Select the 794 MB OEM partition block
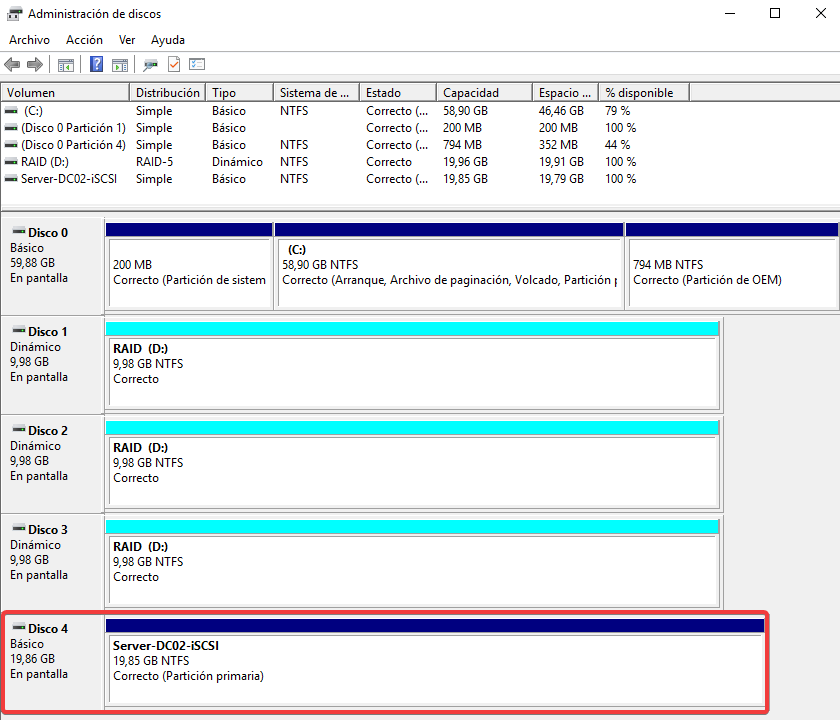 [x=730, y=265]
